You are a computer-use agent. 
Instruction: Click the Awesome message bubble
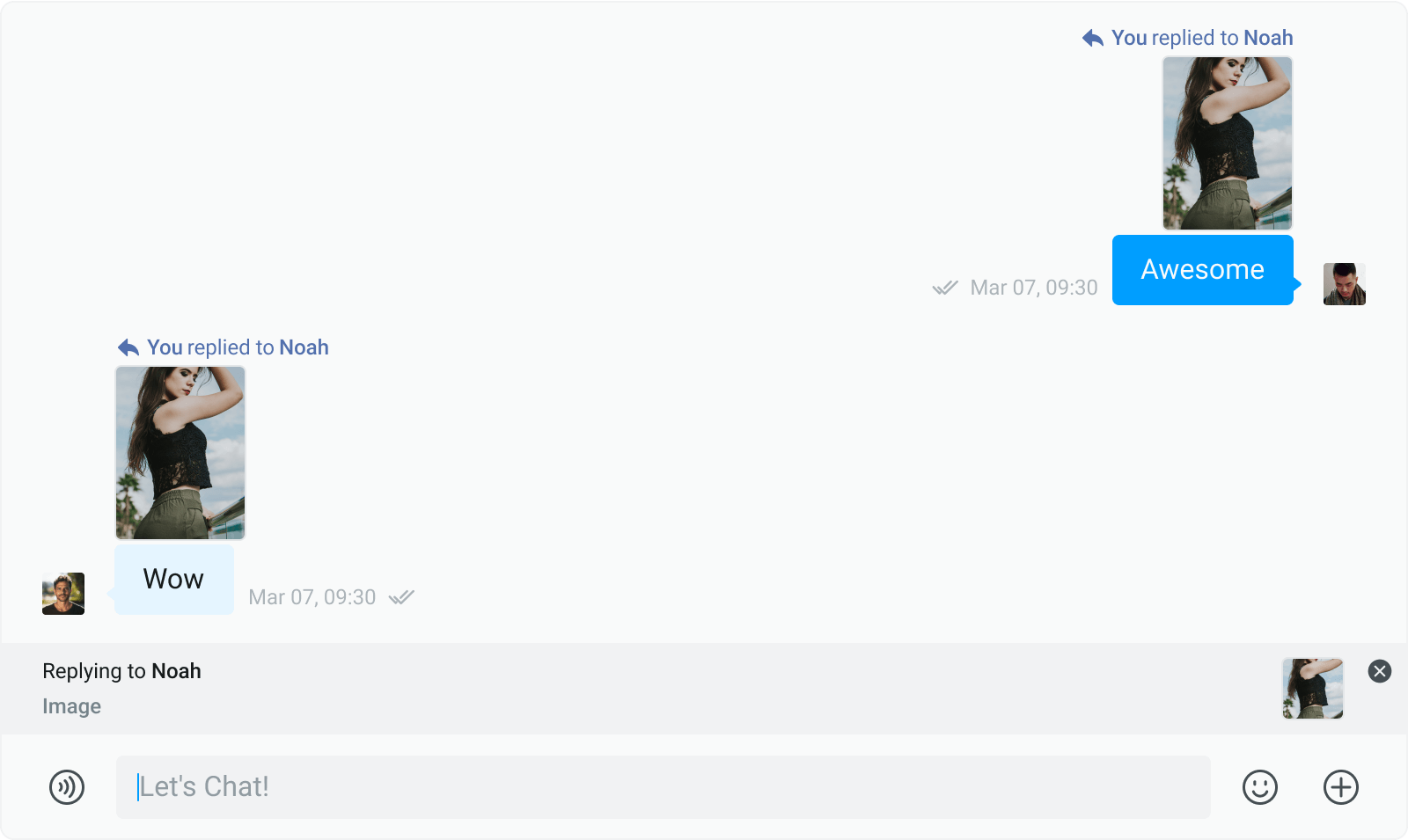tap(1202, 270)
